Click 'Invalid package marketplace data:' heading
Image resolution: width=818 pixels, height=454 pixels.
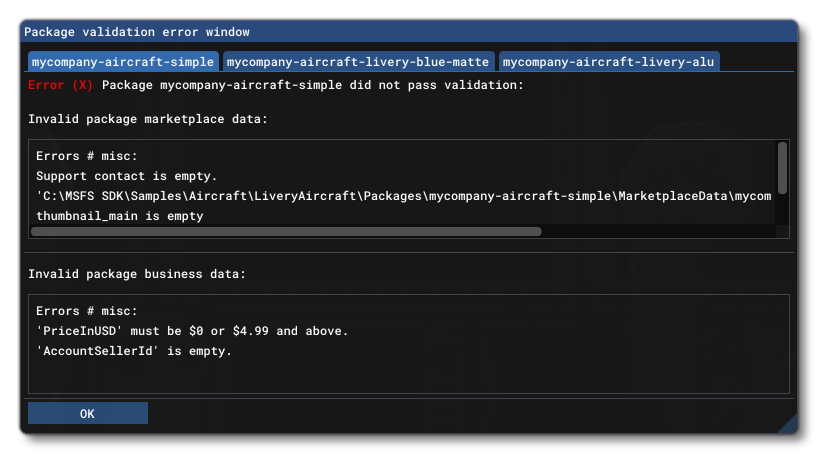point(148,119)
